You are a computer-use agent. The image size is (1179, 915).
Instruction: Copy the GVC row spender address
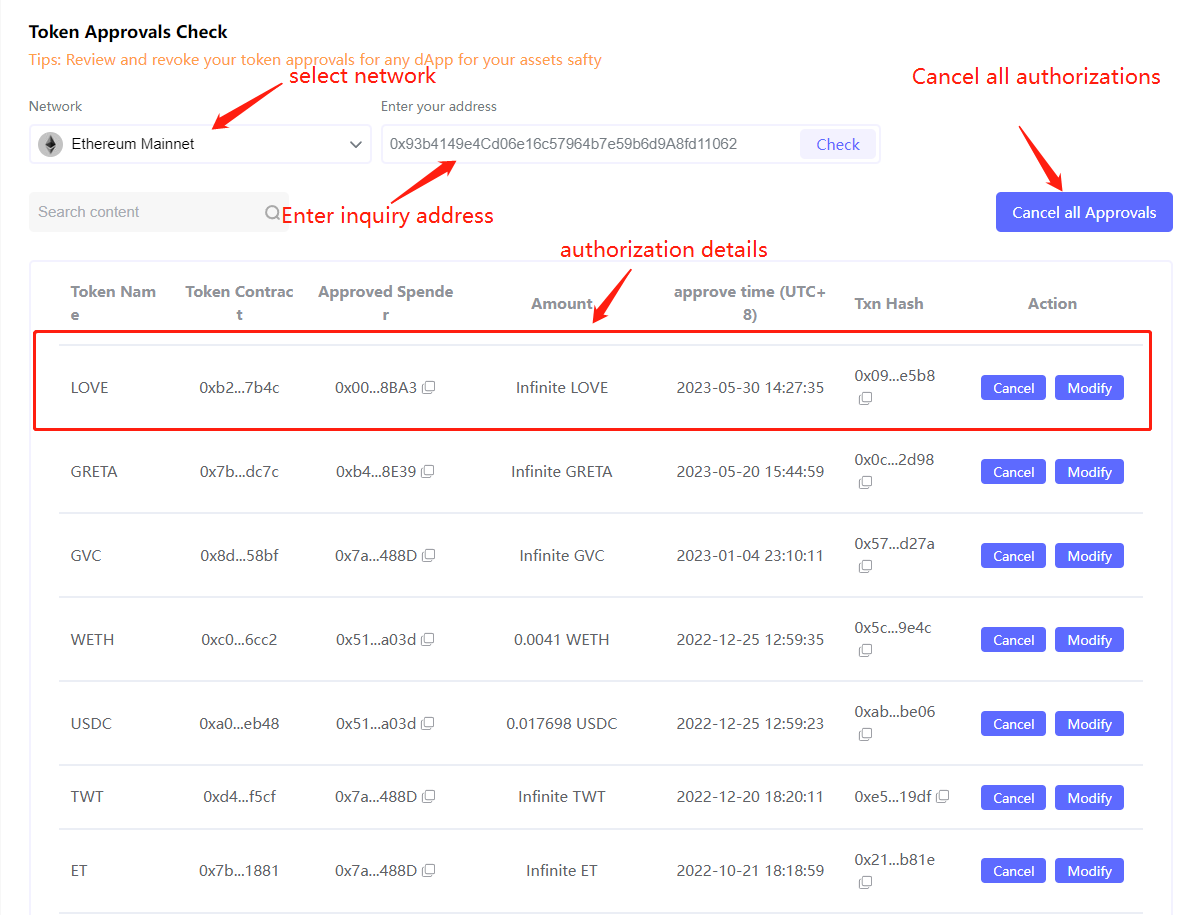point(429,556)
